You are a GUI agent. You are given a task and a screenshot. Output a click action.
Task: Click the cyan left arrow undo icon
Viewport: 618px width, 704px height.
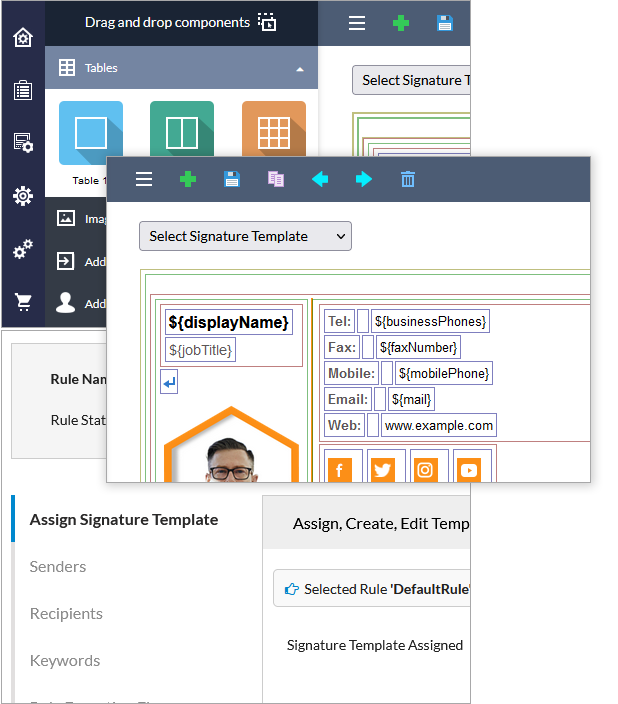(x=320, y=179)
